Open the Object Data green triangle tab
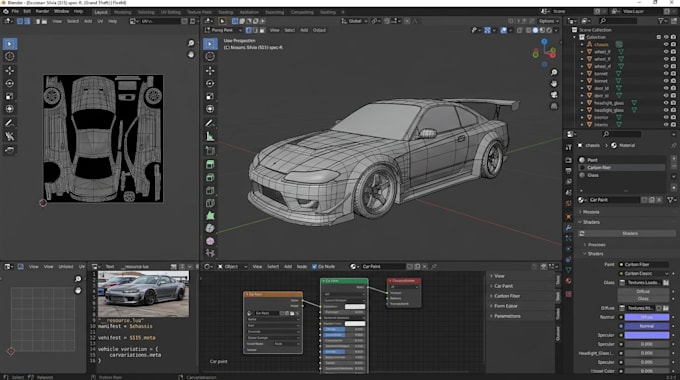This screenshot has height=380, width=680. tap(569, 270)
